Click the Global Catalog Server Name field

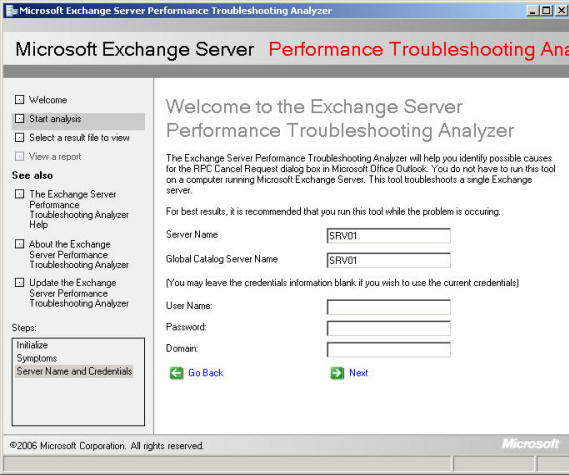click(x=389, y=260)
